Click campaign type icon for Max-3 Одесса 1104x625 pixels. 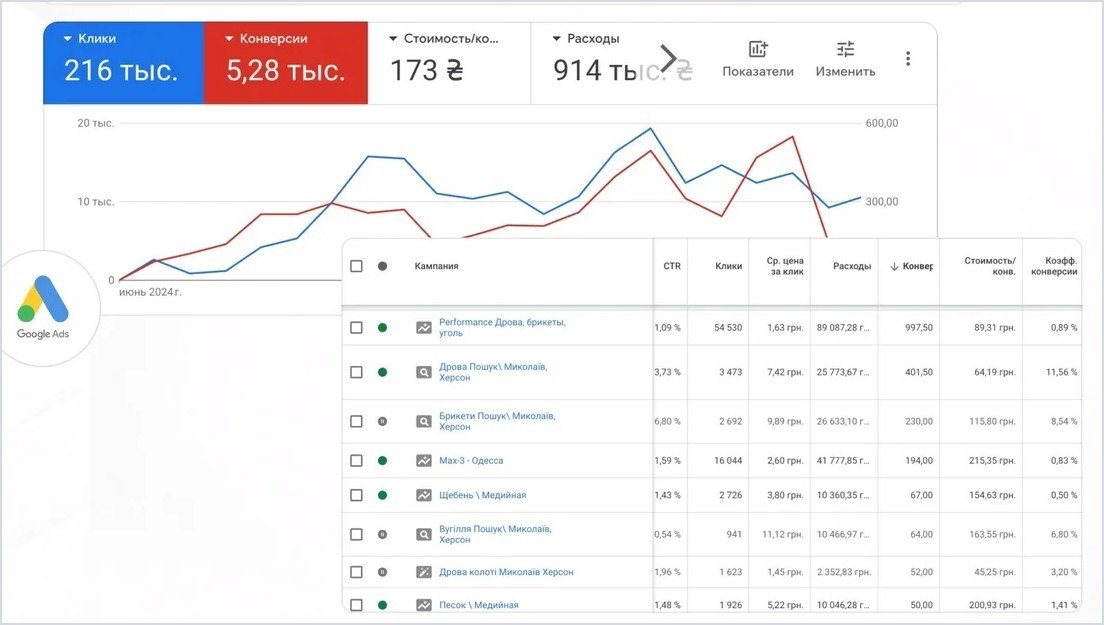[x=424, y=460]
